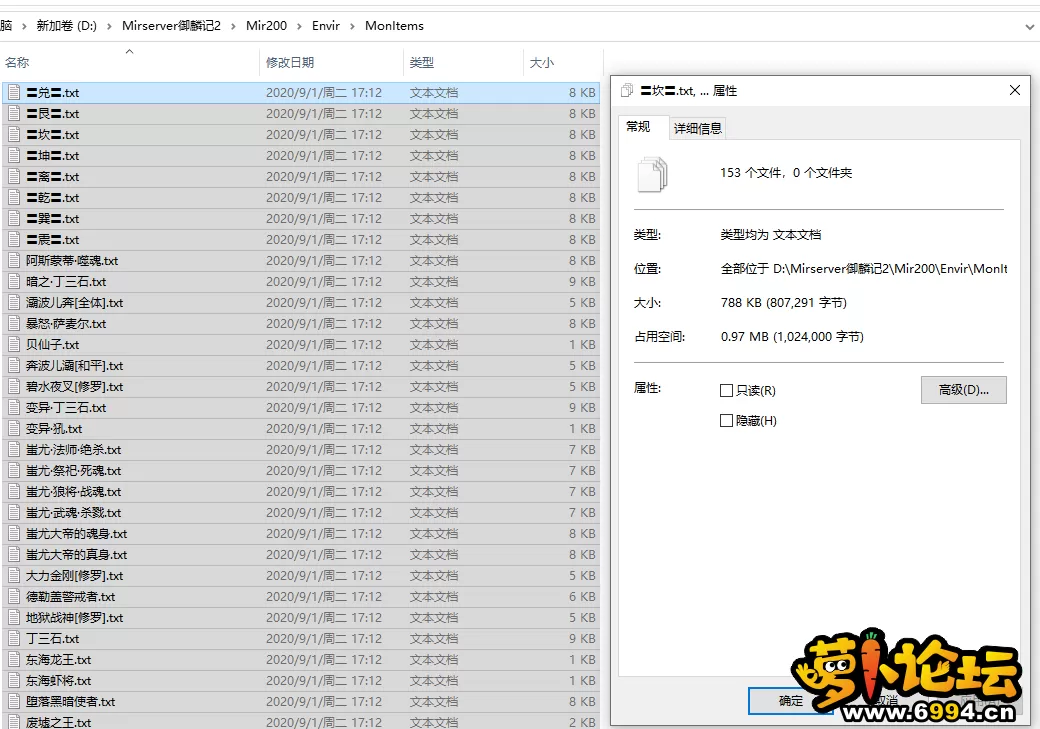This screenshot has height=729, width=1040.
Task: Click the file icon of 堕落黑暗使者.txt
Action: [x=14, y=702]
